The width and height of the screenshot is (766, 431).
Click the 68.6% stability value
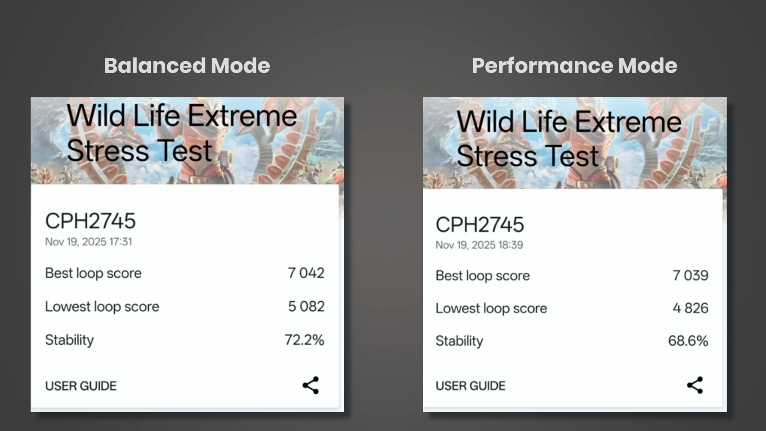[x=688, y=341]
